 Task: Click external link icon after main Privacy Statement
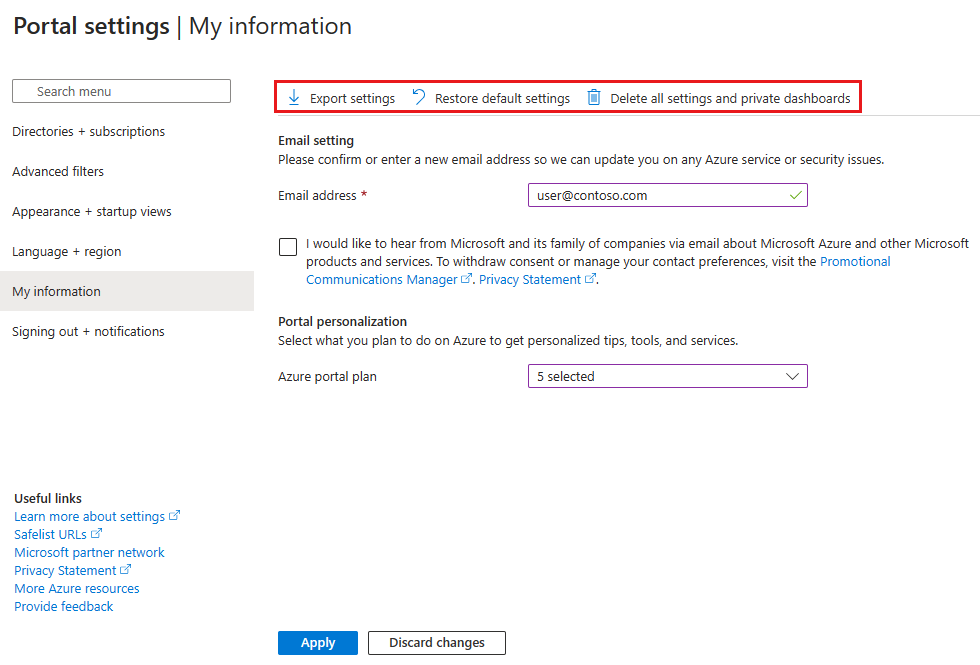point(590,279)
